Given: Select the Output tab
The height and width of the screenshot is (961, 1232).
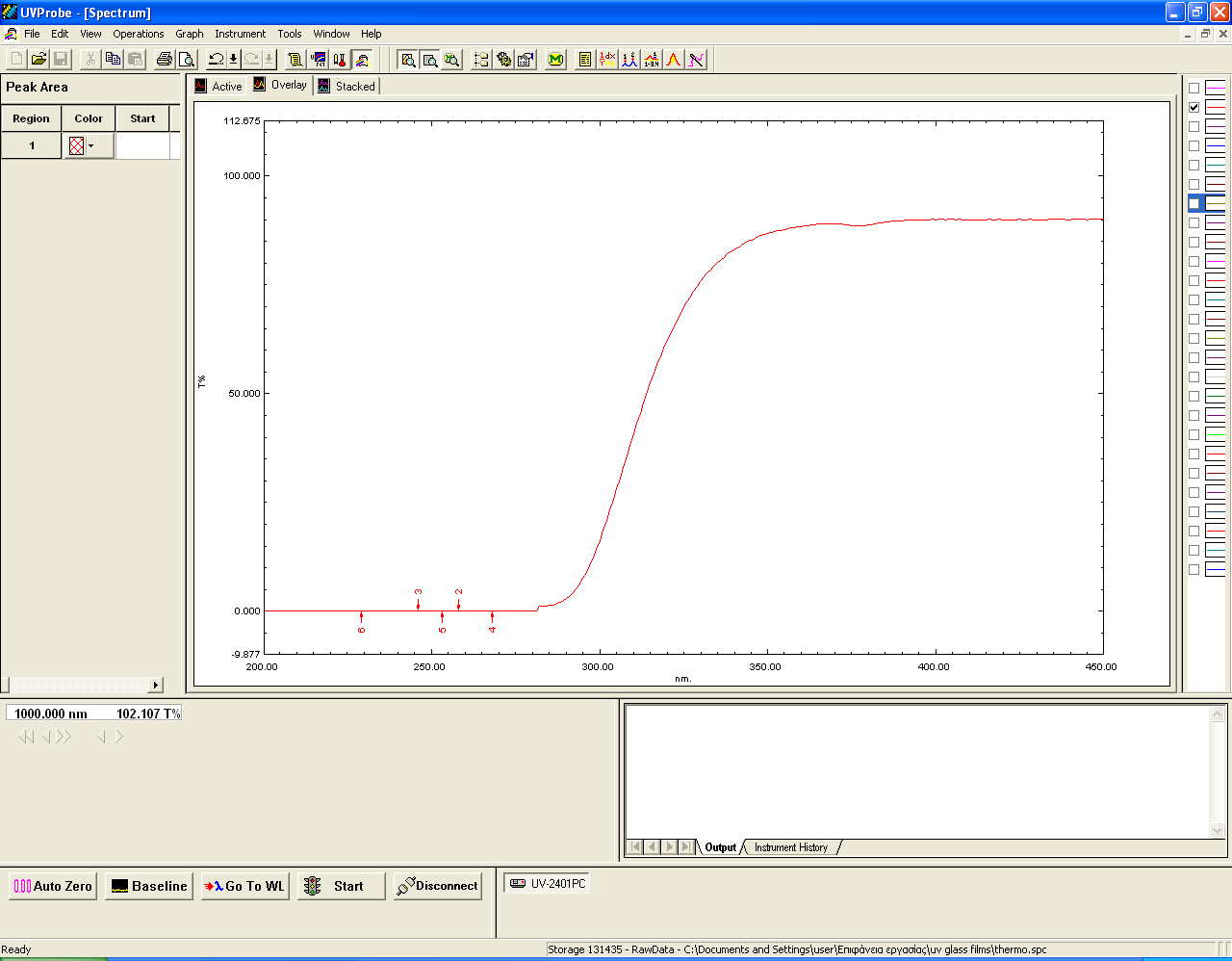Looking at the screenshot, I should (x=720, y=847).
